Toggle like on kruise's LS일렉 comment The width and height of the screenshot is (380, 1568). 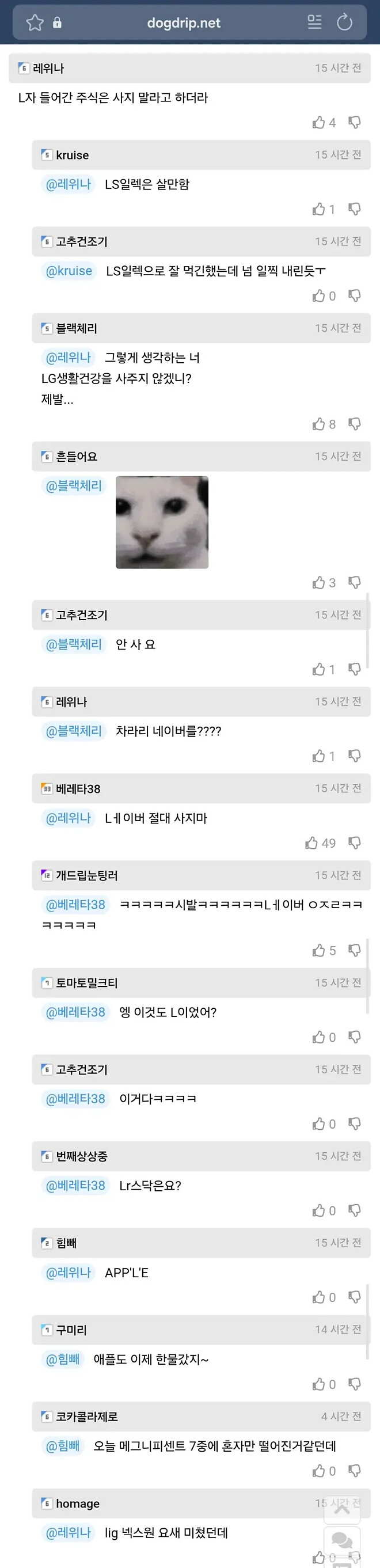(x=320, y=210)
